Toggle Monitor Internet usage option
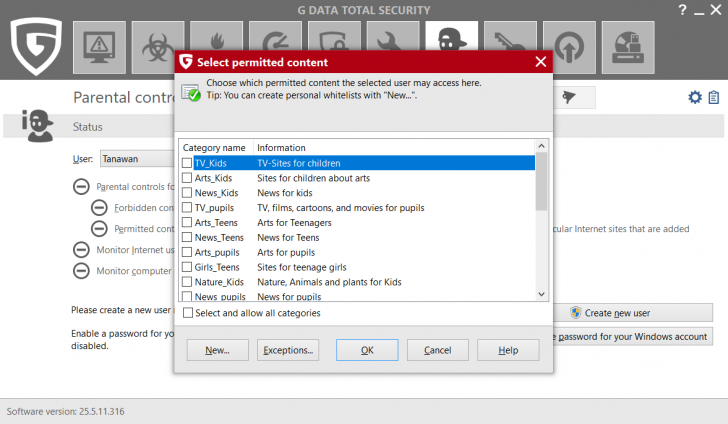Screen dimensions: 728x424 click(x=81, y=249)
